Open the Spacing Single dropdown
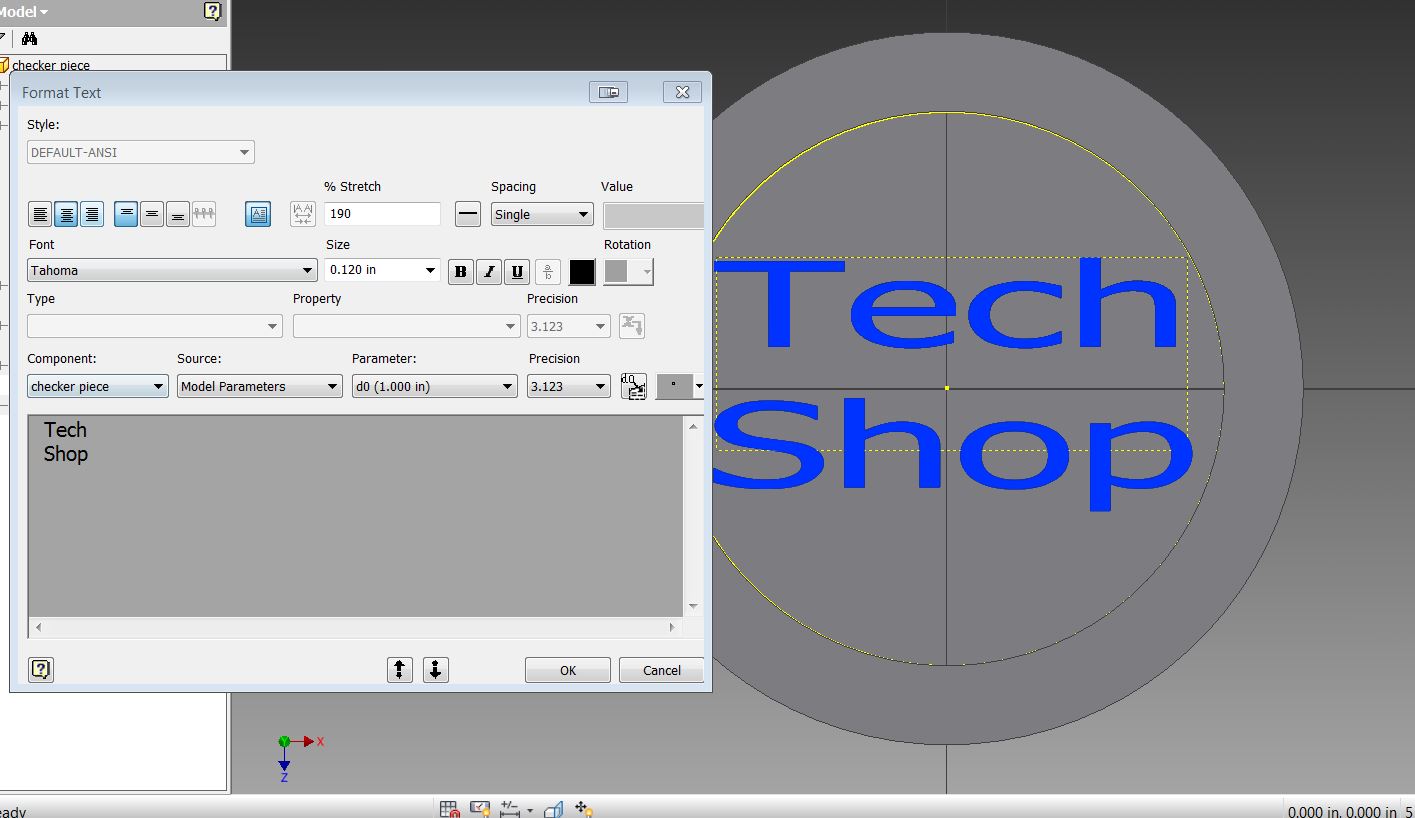This screenshot has width=1415, height=818. click(542, 214)
